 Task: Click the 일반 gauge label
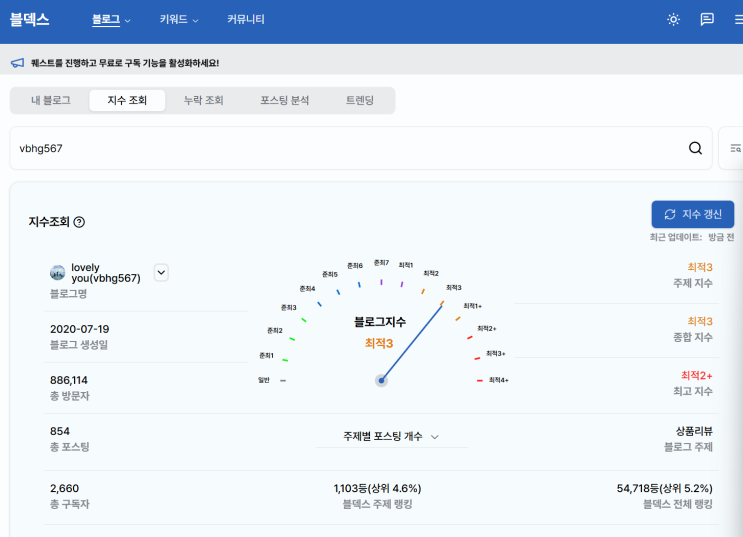coord(263,380)
